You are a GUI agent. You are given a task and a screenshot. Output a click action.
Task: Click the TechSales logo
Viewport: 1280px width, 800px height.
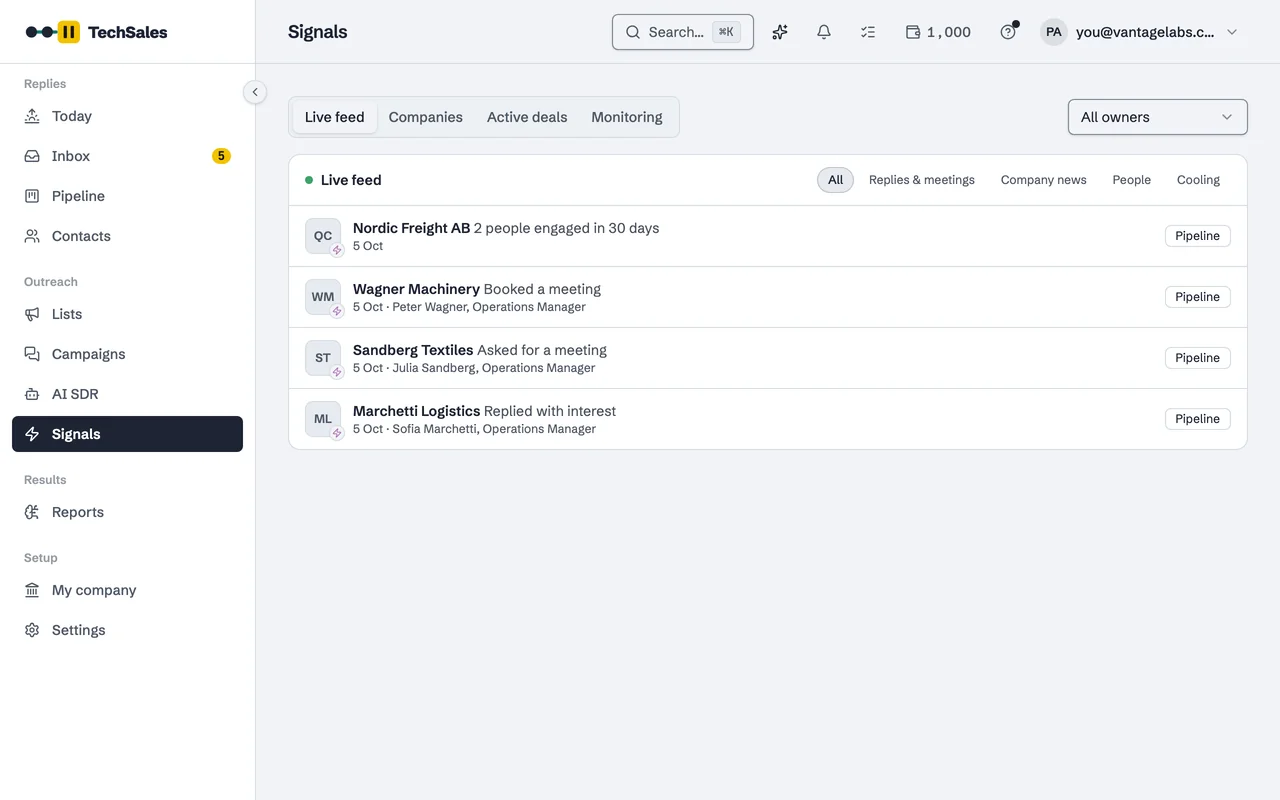pyautogui.click(x=97, y=32)
